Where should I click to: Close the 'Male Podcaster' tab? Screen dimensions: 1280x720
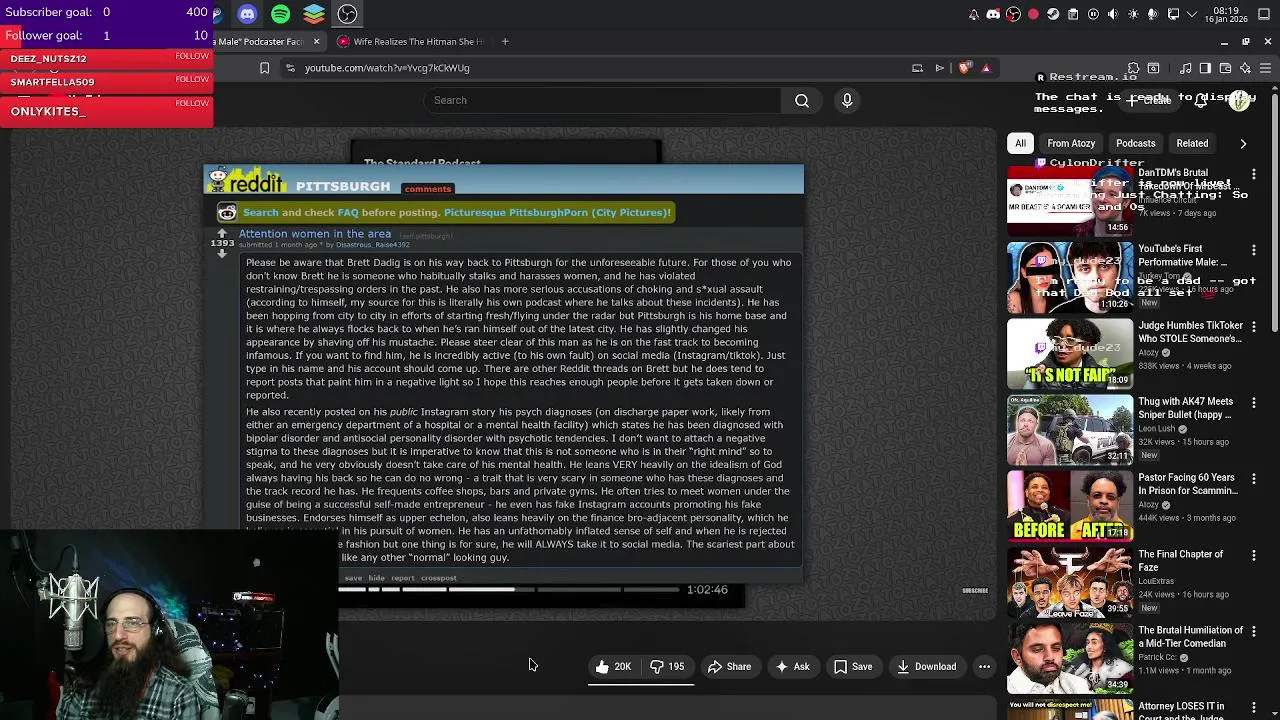316,42
